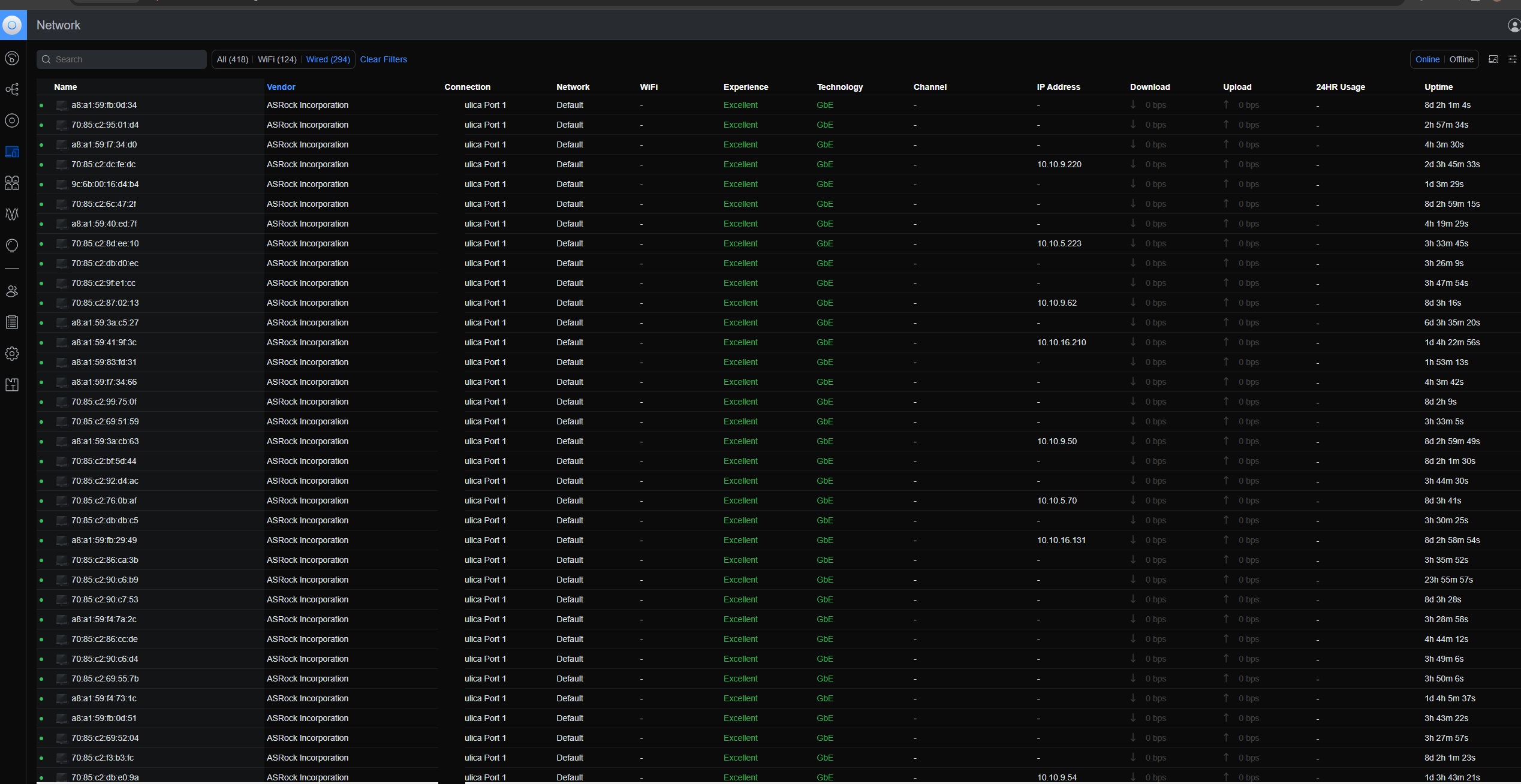Click device icon of a8:a1:59:f4:73:1c row
The height and width of the screenshot is (784, 1521).
coord(62,699)
